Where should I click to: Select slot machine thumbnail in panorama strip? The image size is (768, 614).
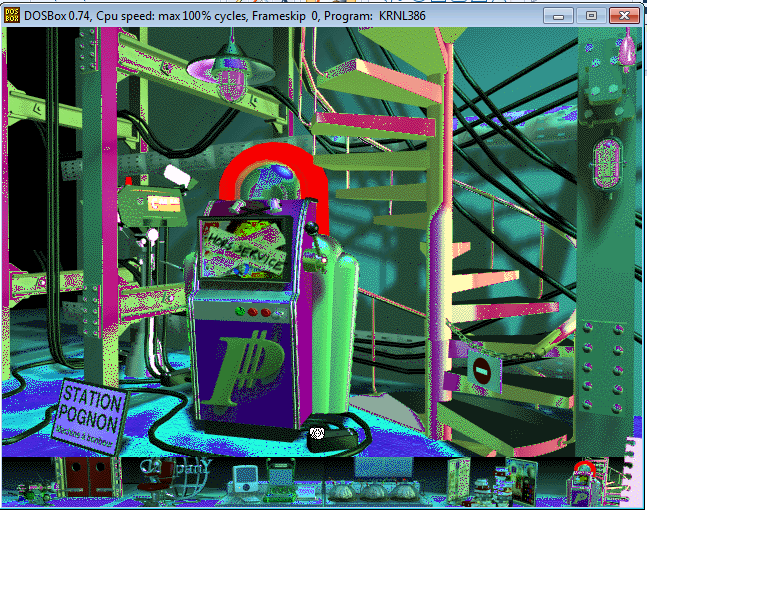point(586,483)
